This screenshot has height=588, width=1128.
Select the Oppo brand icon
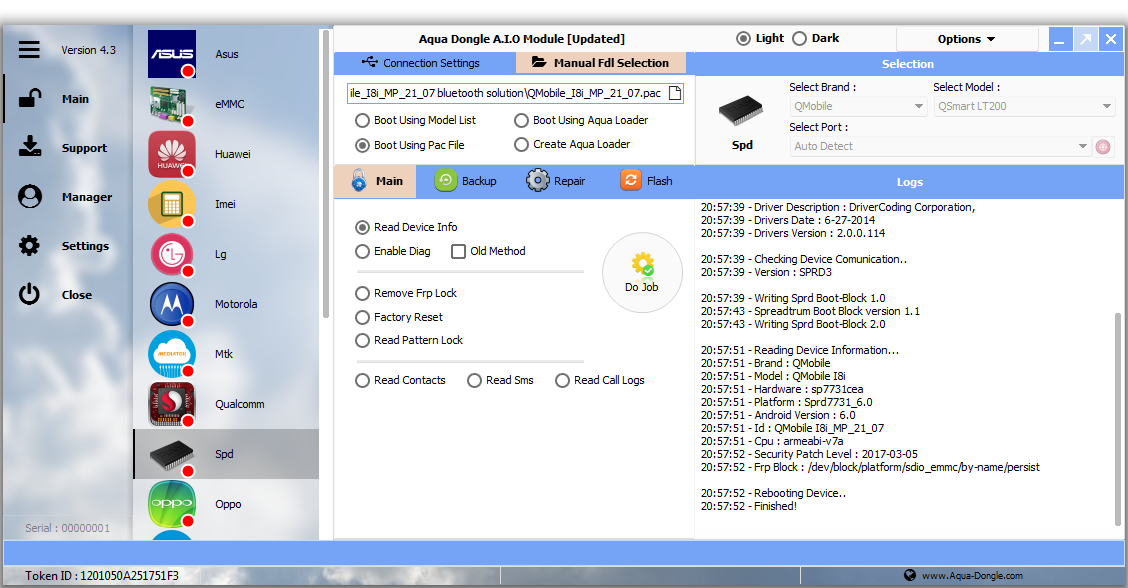[172, 504]
